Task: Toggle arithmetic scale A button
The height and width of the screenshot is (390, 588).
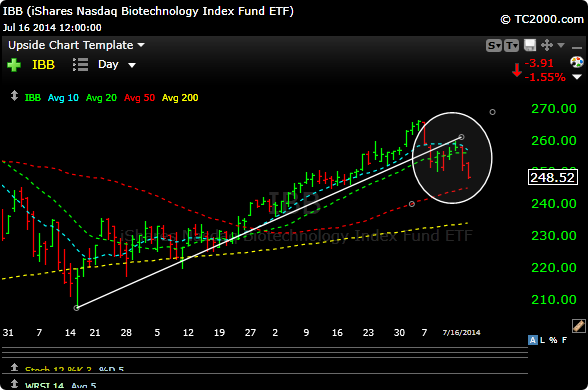Action: [532, 340]
